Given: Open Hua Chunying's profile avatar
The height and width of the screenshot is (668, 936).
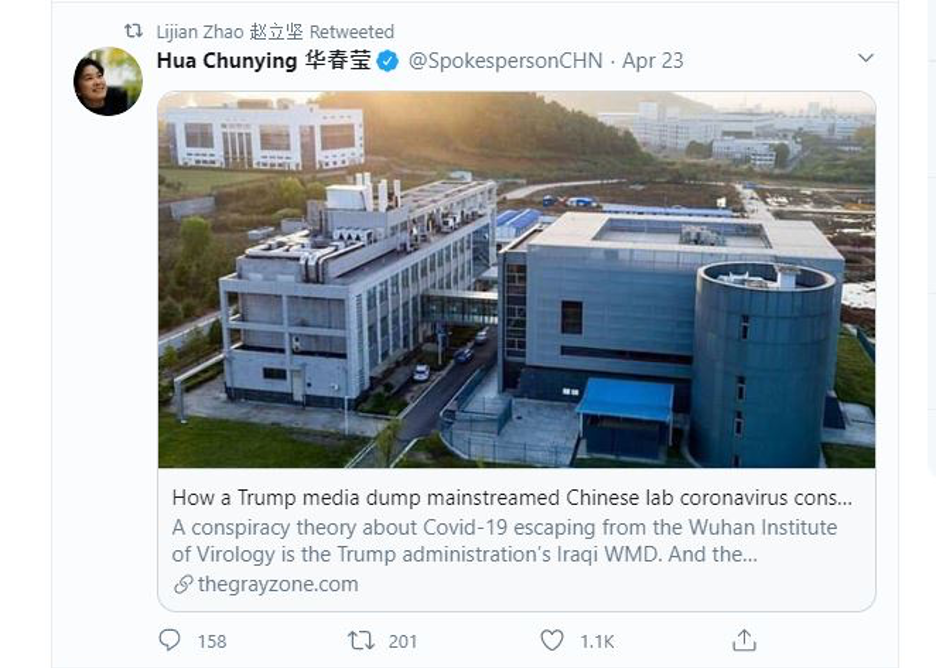Looking at the screenshot, I should (x=108, y=81).
